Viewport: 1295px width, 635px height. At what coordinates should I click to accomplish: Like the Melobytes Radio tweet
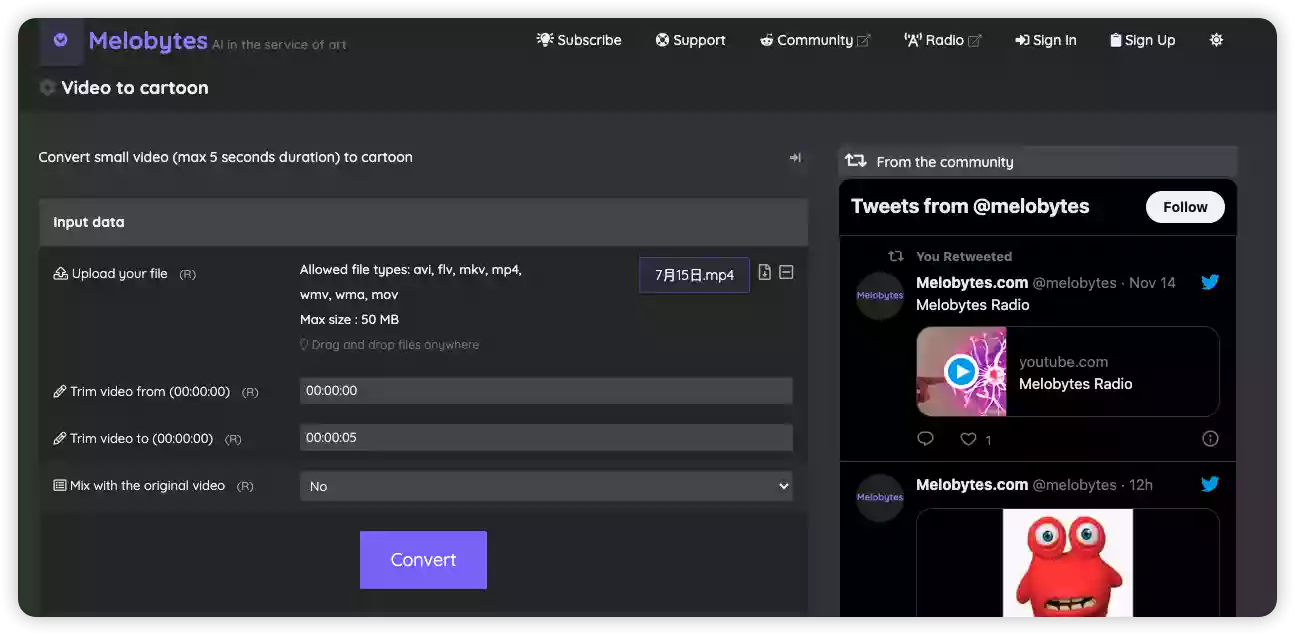pos(968,439)
